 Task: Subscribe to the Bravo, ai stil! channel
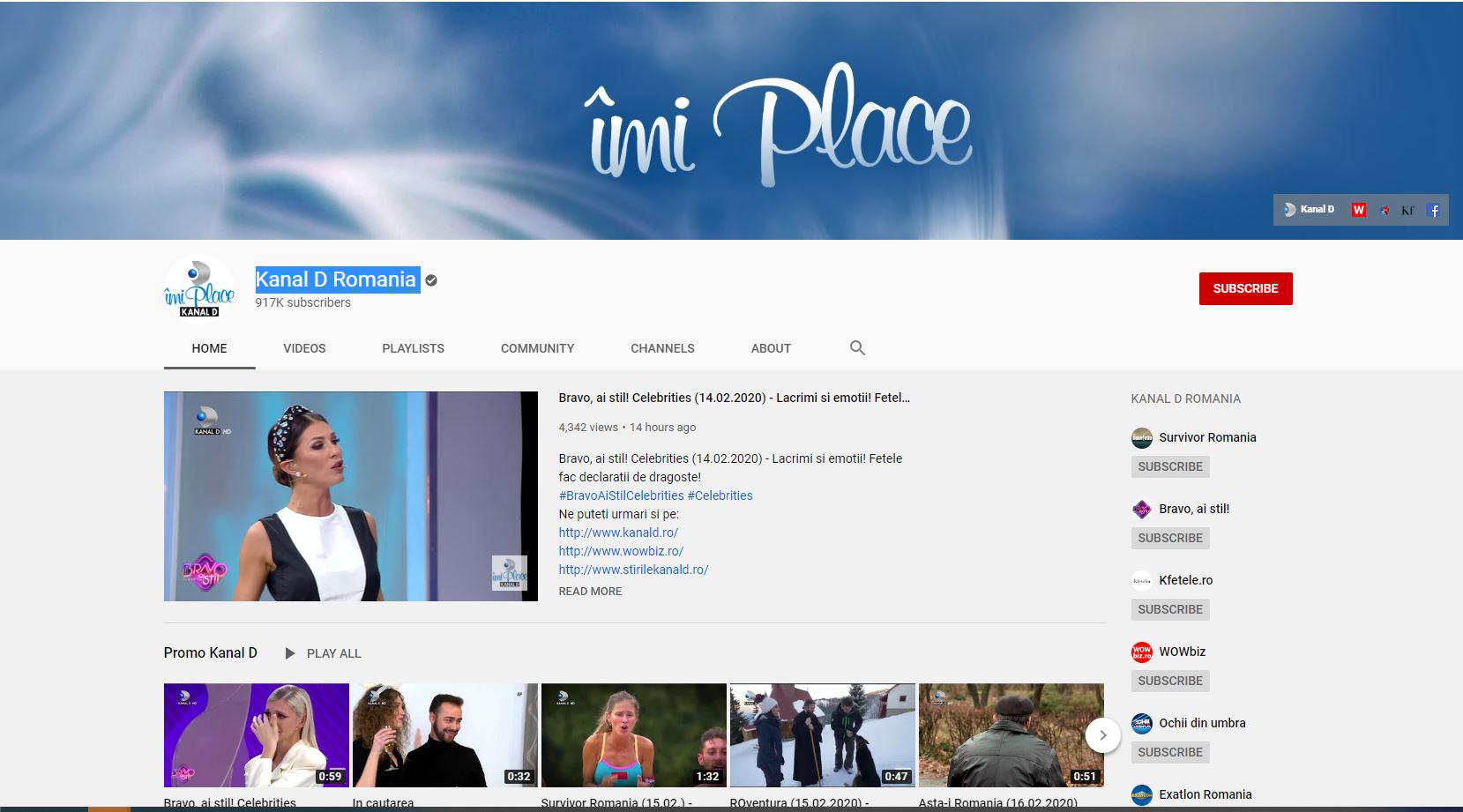[x=1170, y=538]
